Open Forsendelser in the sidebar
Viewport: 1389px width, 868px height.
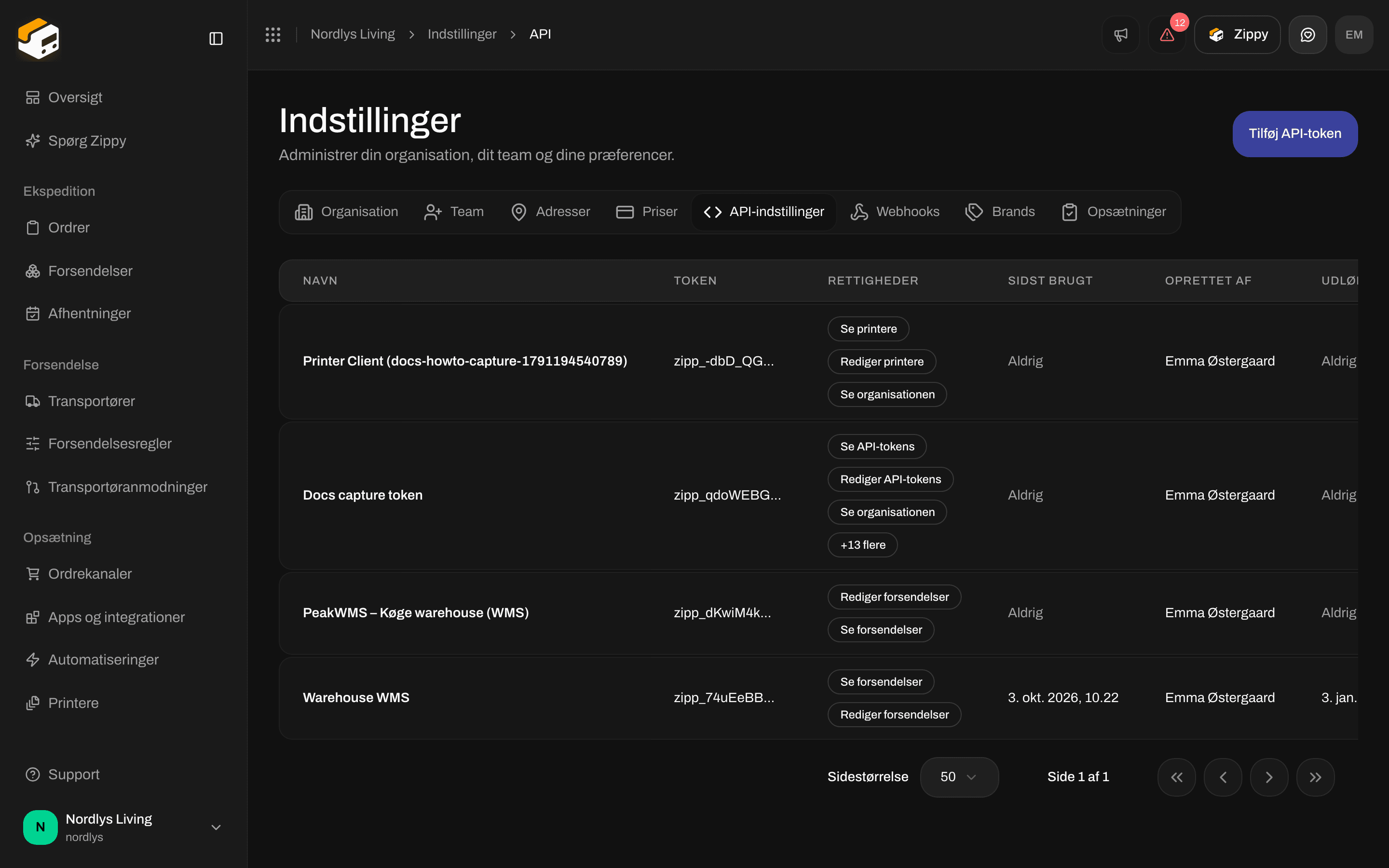pyautogui.click(x=123, y=271)
